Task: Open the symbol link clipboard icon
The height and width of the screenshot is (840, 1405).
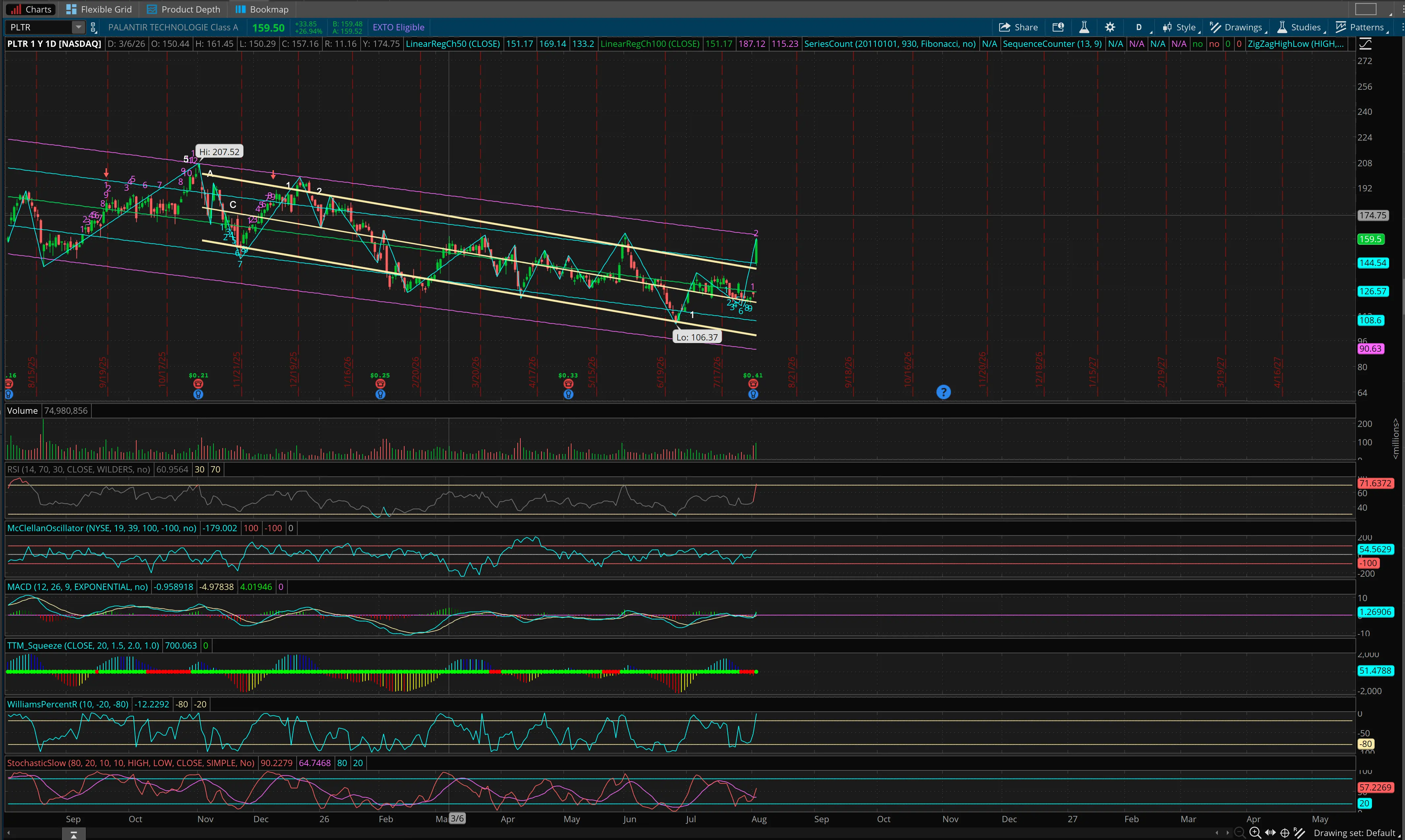Action: tap(93, 27)
